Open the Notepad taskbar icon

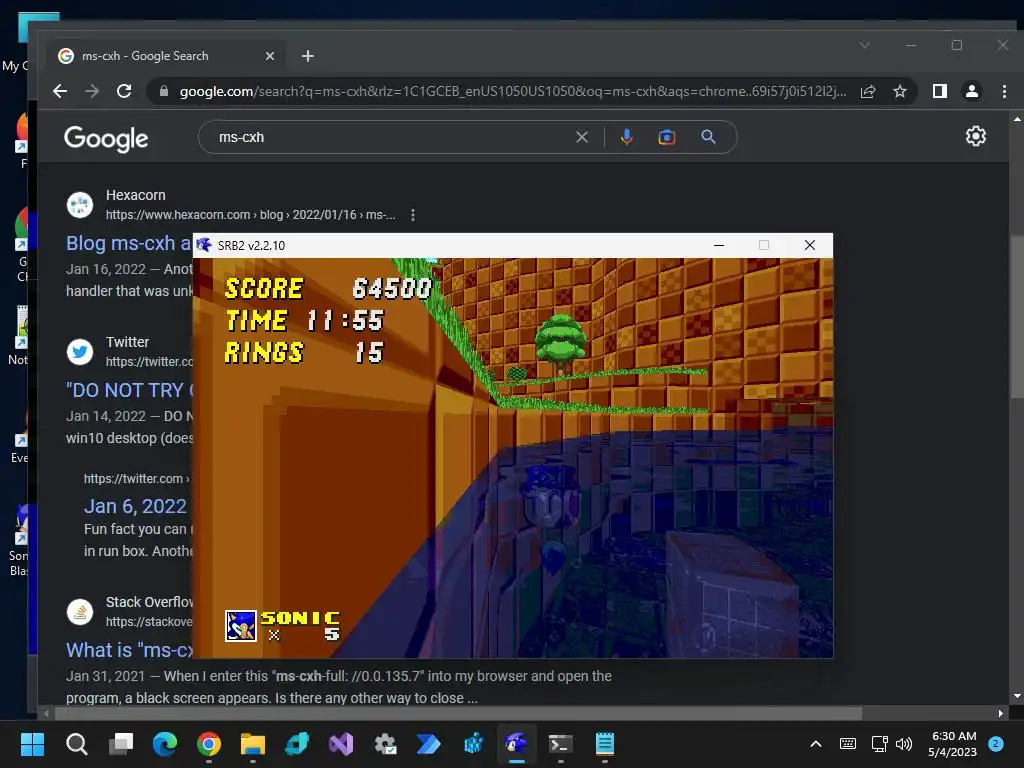coord(605,744)
